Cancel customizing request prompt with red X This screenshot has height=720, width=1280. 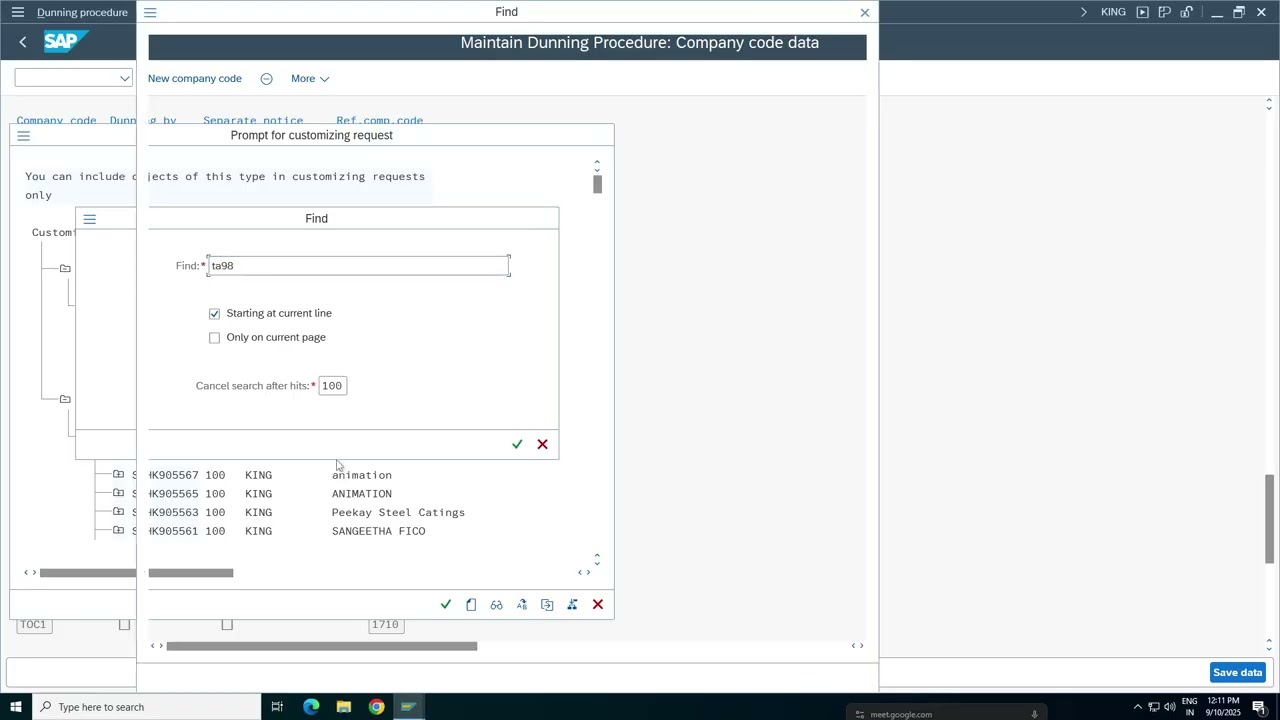coord(598,604)
